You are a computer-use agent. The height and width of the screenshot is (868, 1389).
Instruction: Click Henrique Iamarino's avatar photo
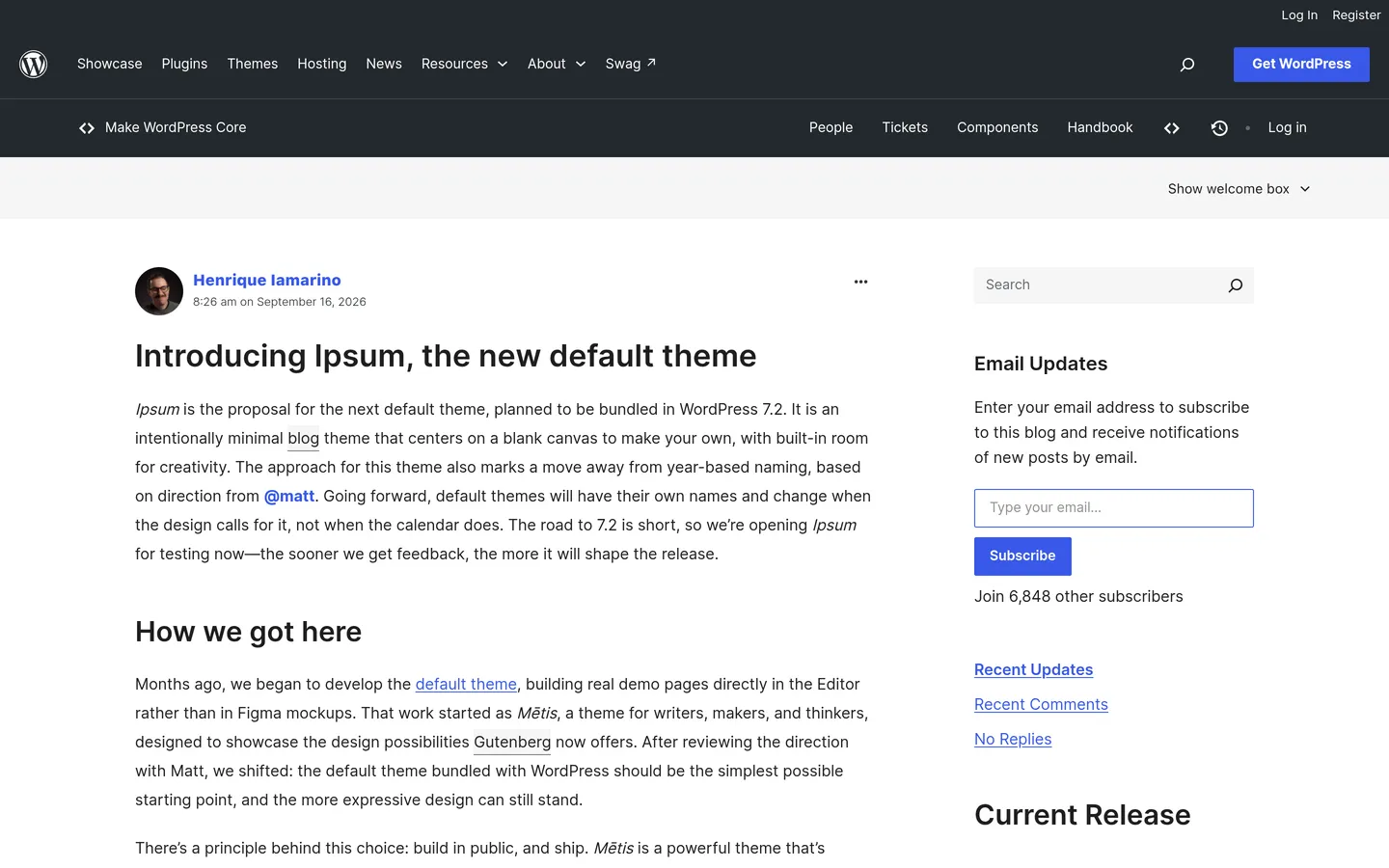point(159,291)
